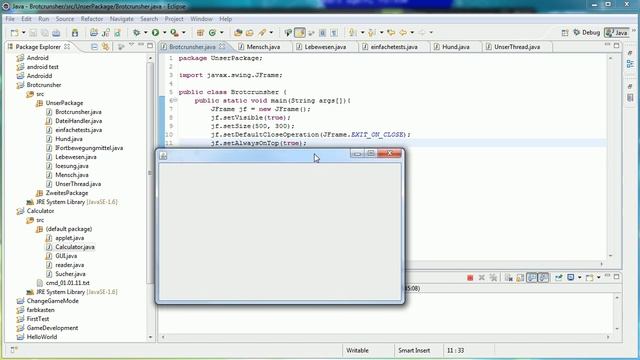Open the Search dropdown arrow

271,33
